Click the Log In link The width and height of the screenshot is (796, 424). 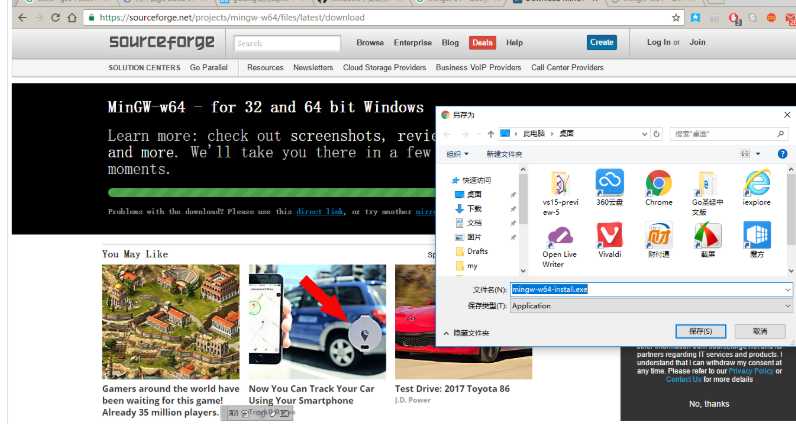pyautogui.click(x=658, y=43)
